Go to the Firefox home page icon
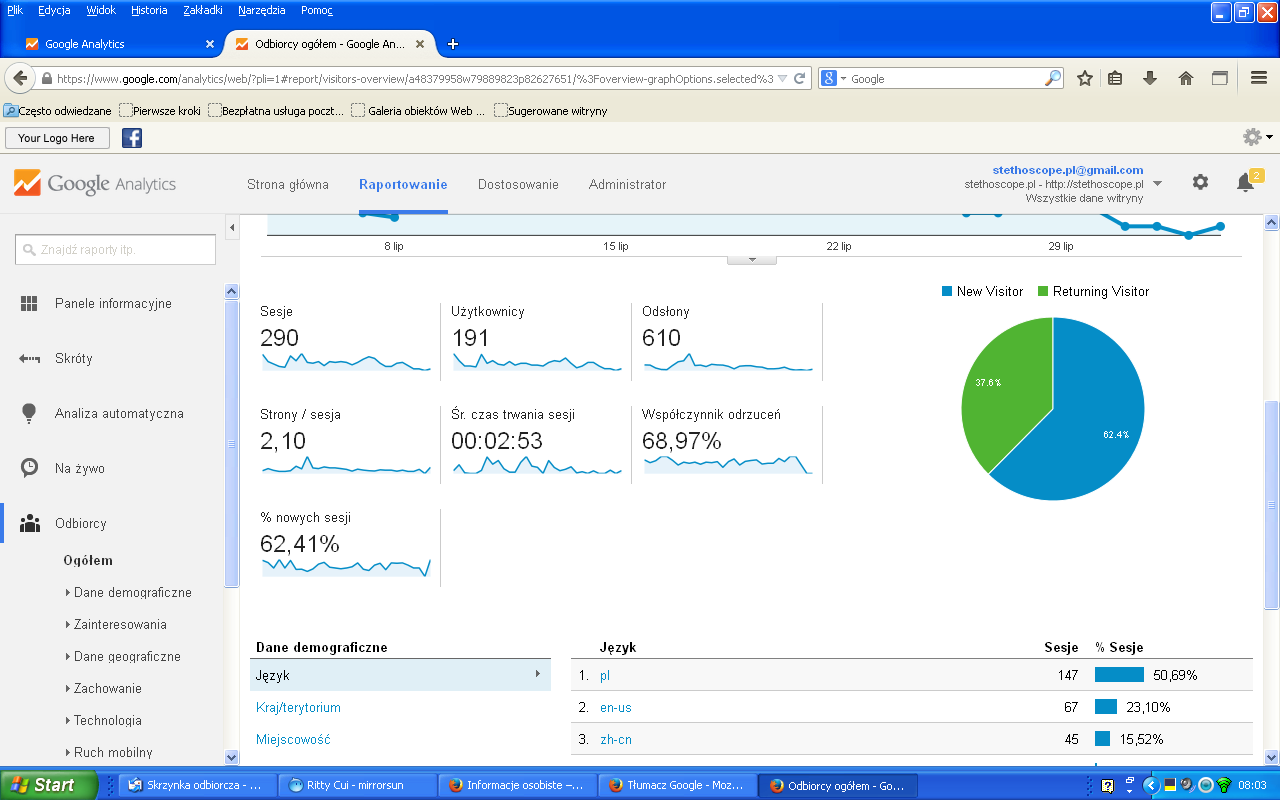Viewport: 1280px width, 800px height. [x=1186, y=78]
